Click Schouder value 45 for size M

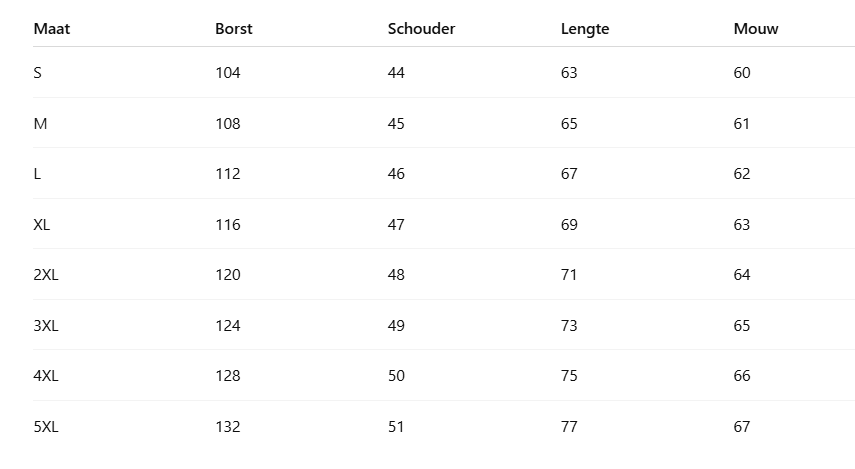click(396, 124)
